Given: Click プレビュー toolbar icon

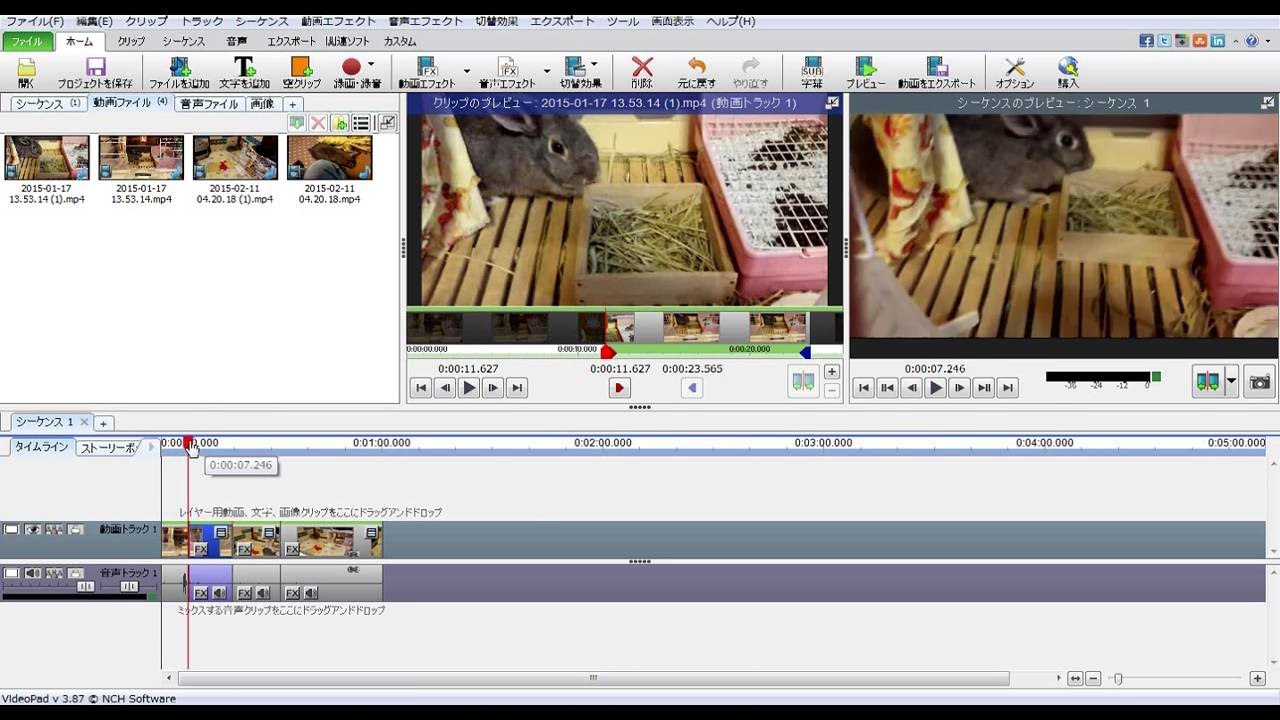Looking at the screenshot, I should coord(866,73).
